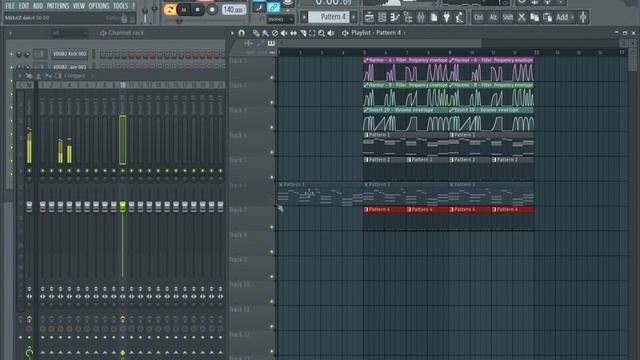The image size is (640, 360).
Task: Open the plugin picker plug icon
Action: (x=447, y=17)
